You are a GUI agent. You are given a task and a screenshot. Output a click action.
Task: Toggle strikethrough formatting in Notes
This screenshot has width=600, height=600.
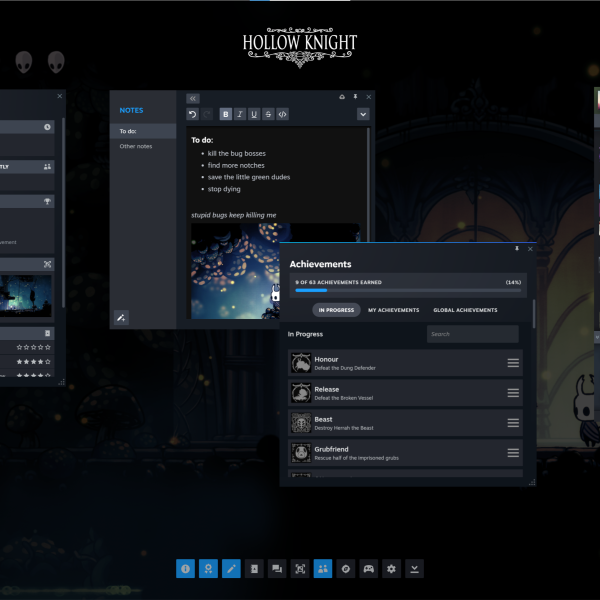coord(268,114)
